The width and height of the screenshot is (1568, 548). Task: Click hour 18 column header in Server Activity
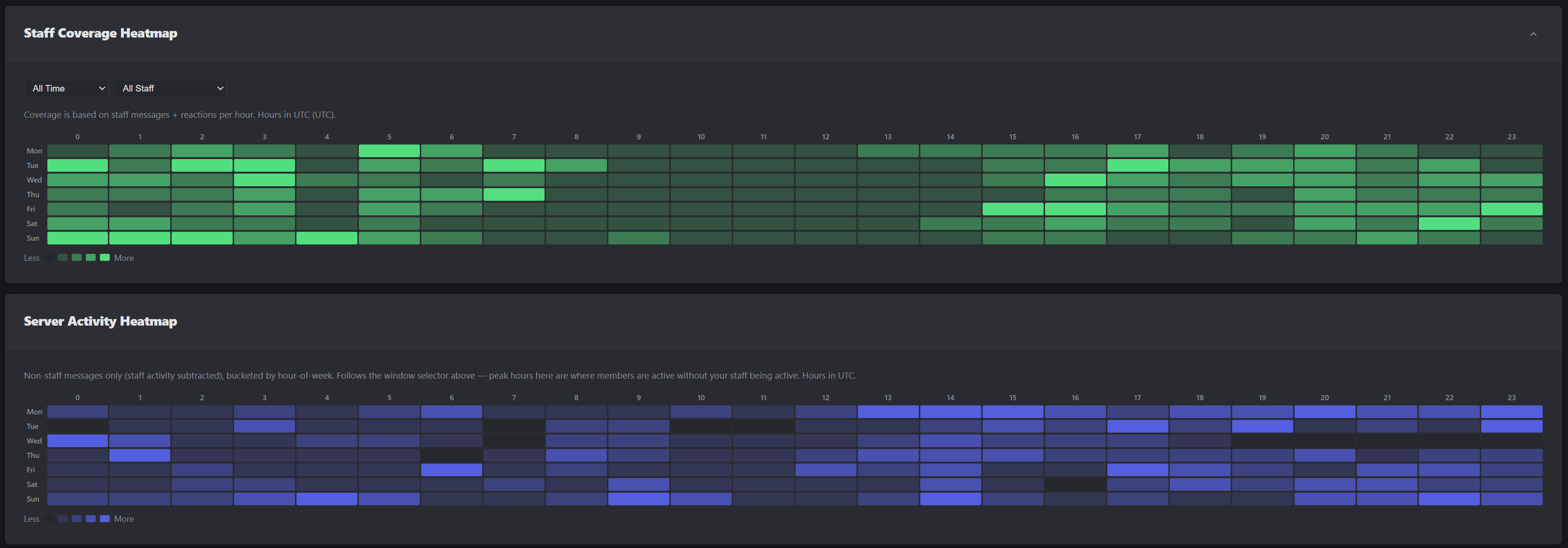[x=1200, y=397]
